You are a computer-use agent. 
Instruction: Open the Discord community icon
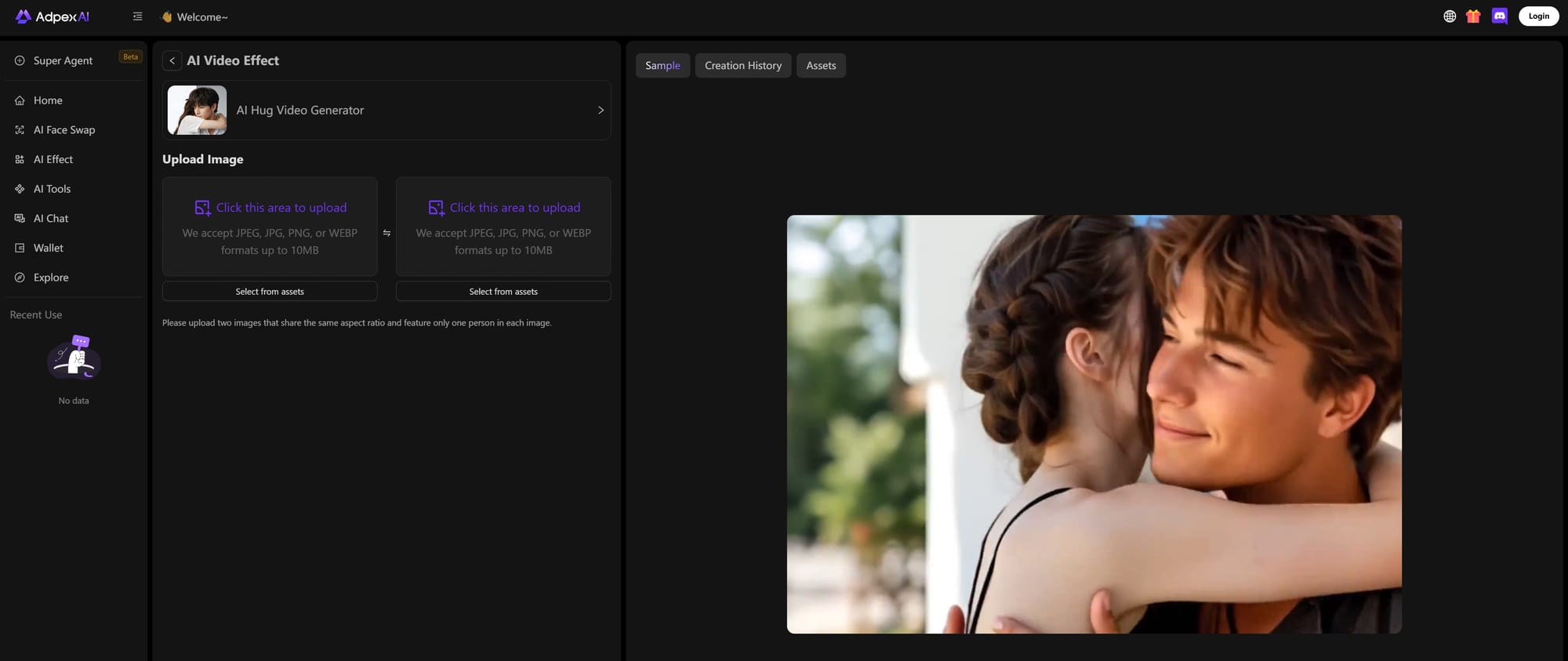(1500, 16)
